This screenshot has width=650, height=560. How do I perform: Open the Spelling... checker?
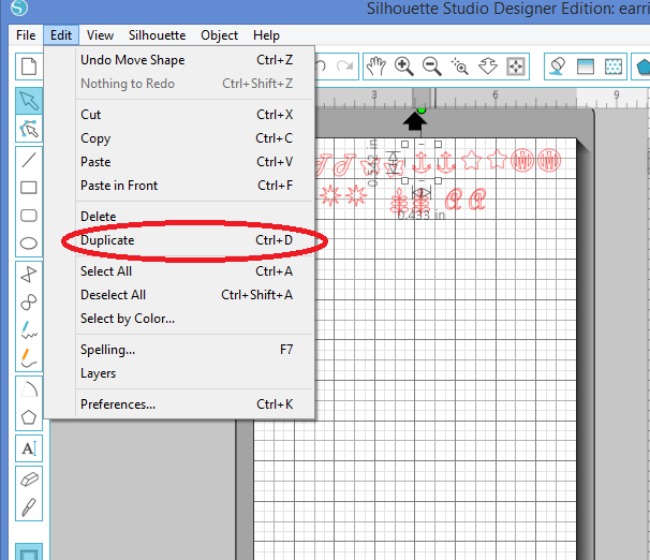click(x=187, y=349)
